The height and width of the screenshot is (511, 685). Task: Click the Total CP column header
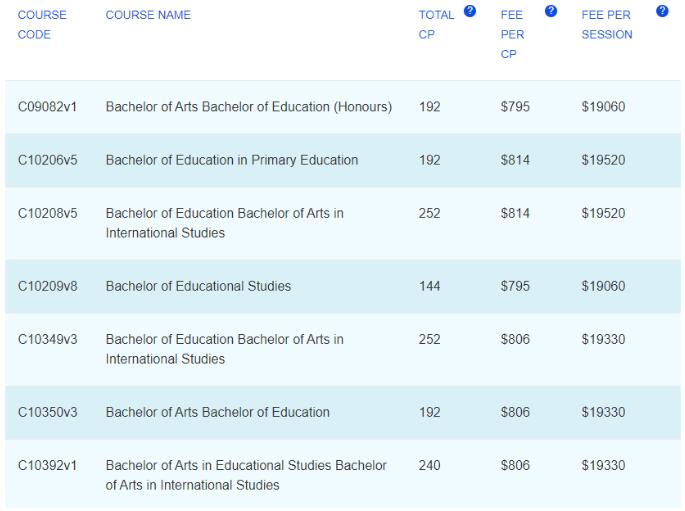(x=436, y=24)
